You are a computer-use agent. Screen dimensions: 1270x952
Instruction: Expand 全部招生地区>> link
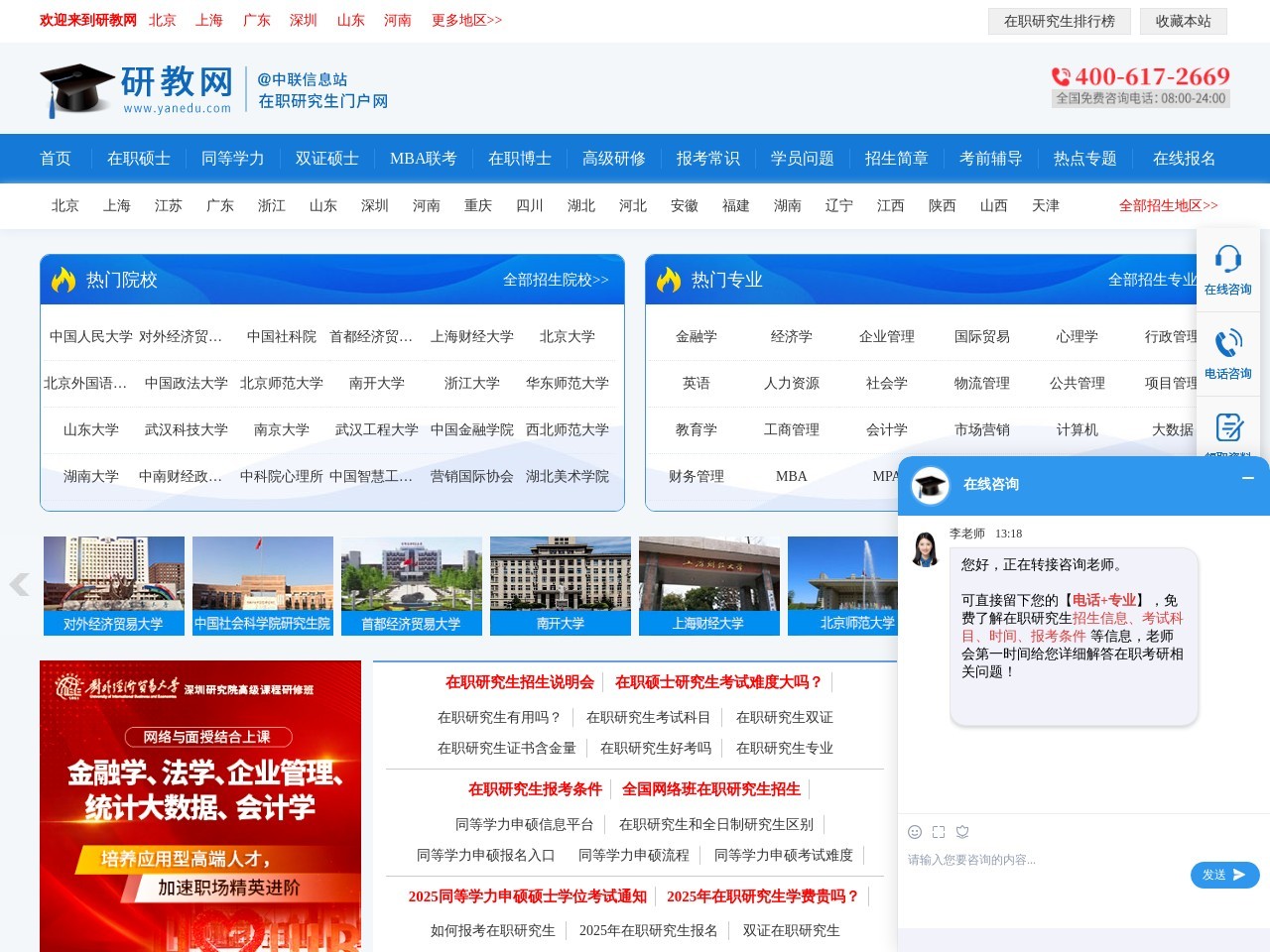coord(1169,205)
